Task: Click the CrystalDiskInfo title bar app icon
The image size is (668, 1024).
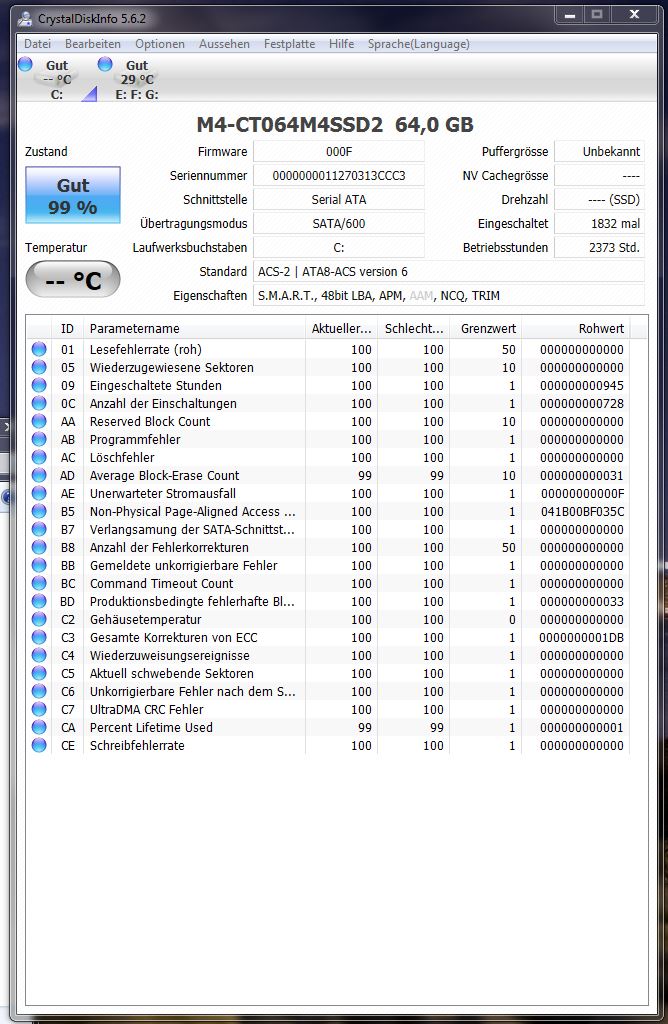Action: tap(25, 19)
